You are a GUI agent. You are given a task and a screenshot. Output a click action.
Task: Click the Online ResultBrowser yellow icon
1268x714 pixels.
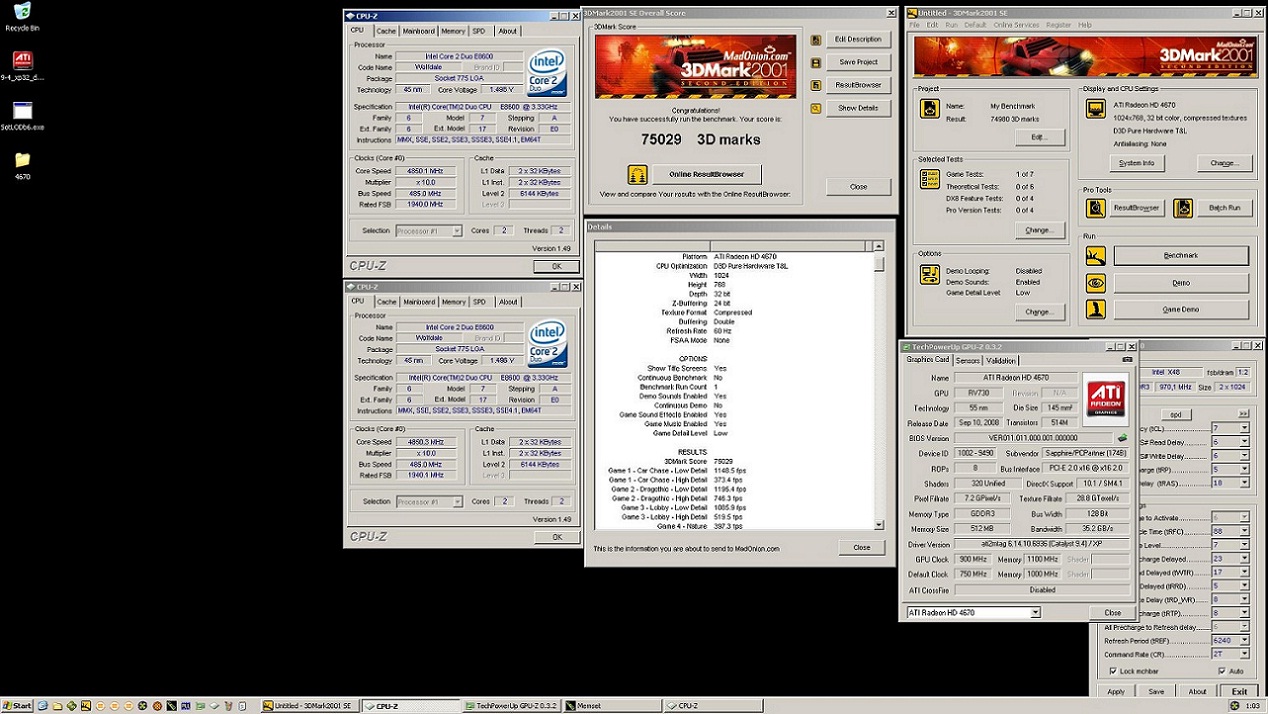[x=638, y=174]
